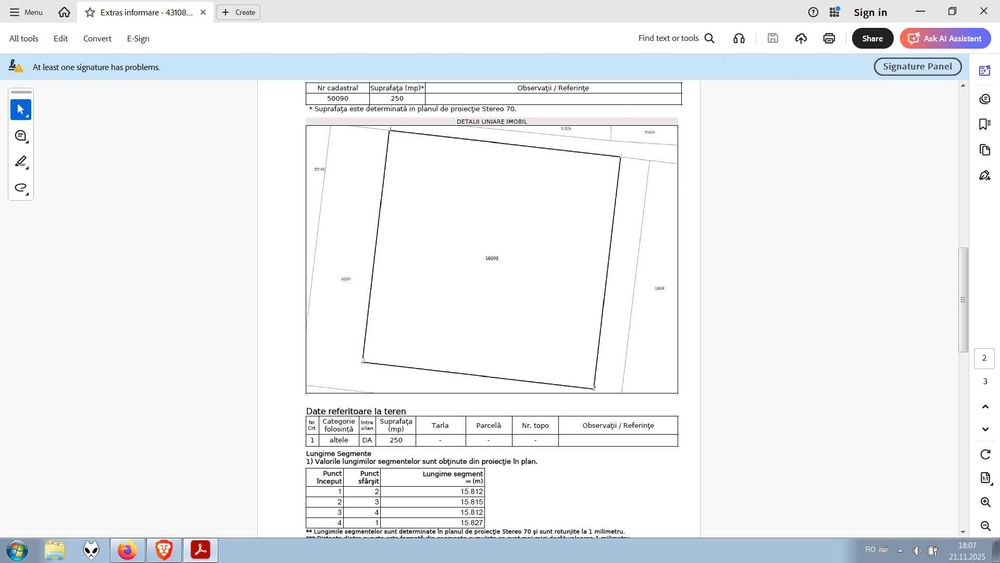Click the Share button
The height and width of the screenshot is (563, 1000).
click(x=872, y=38)
